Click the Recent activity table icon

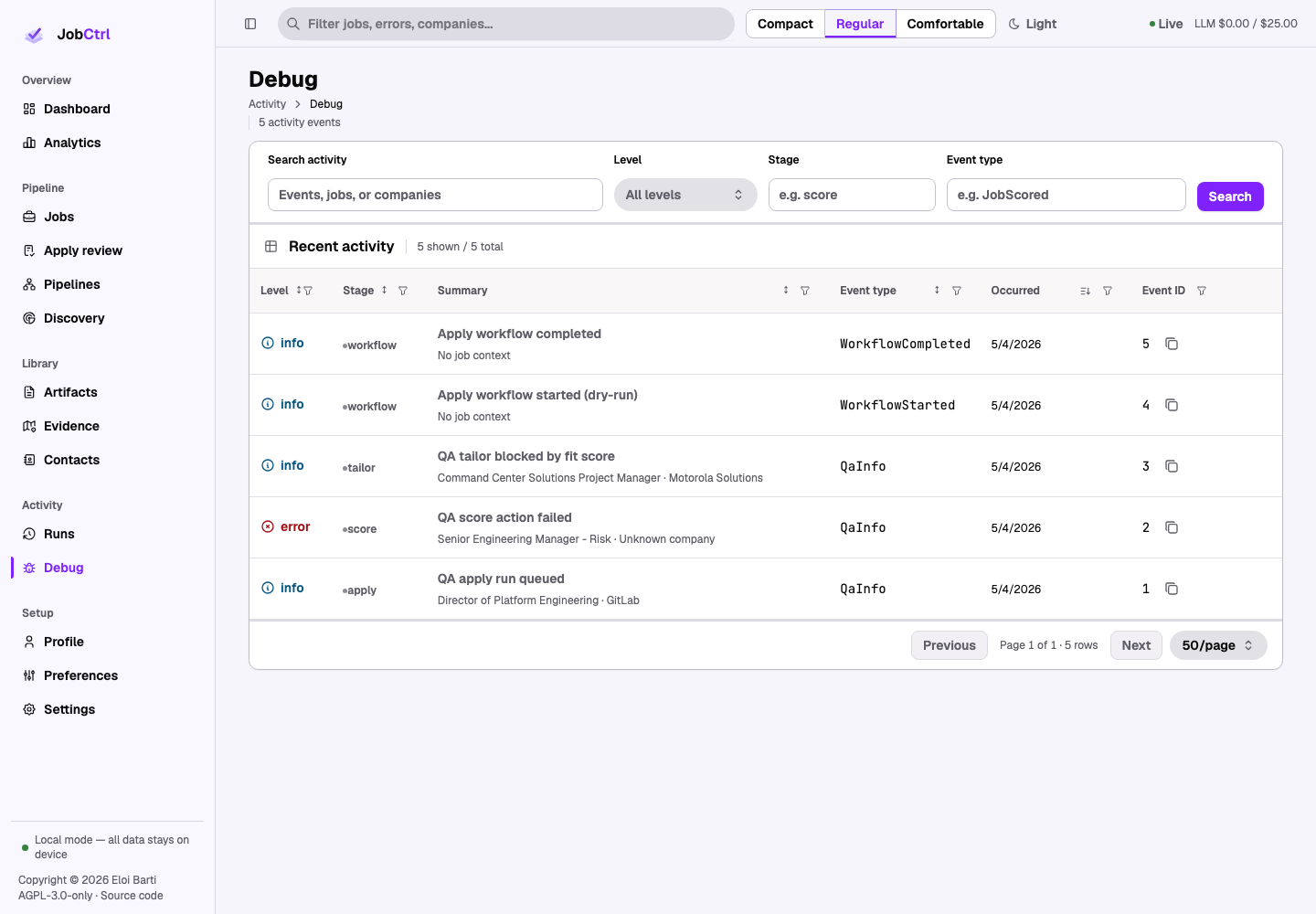point(271,246)
